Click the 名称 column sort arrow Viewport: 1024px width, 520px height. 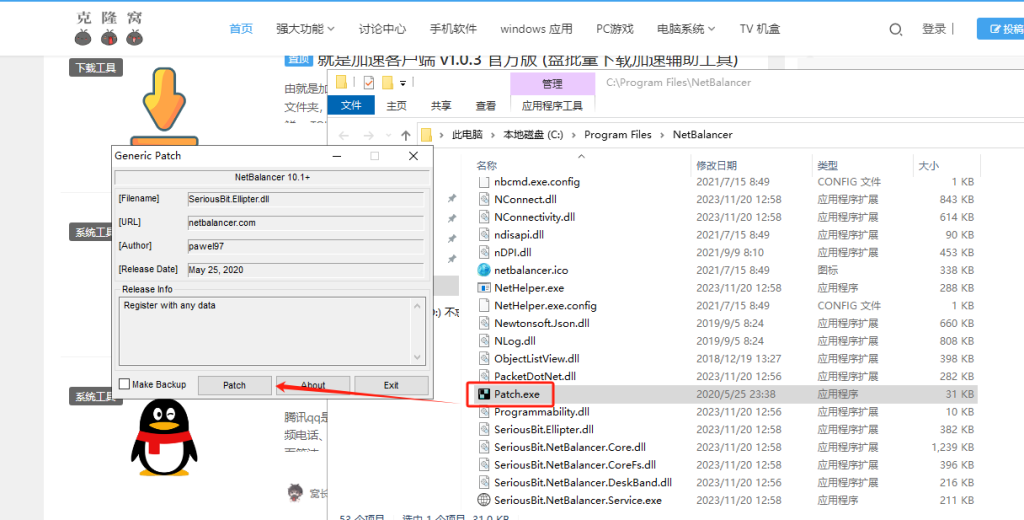pos(581,157)
